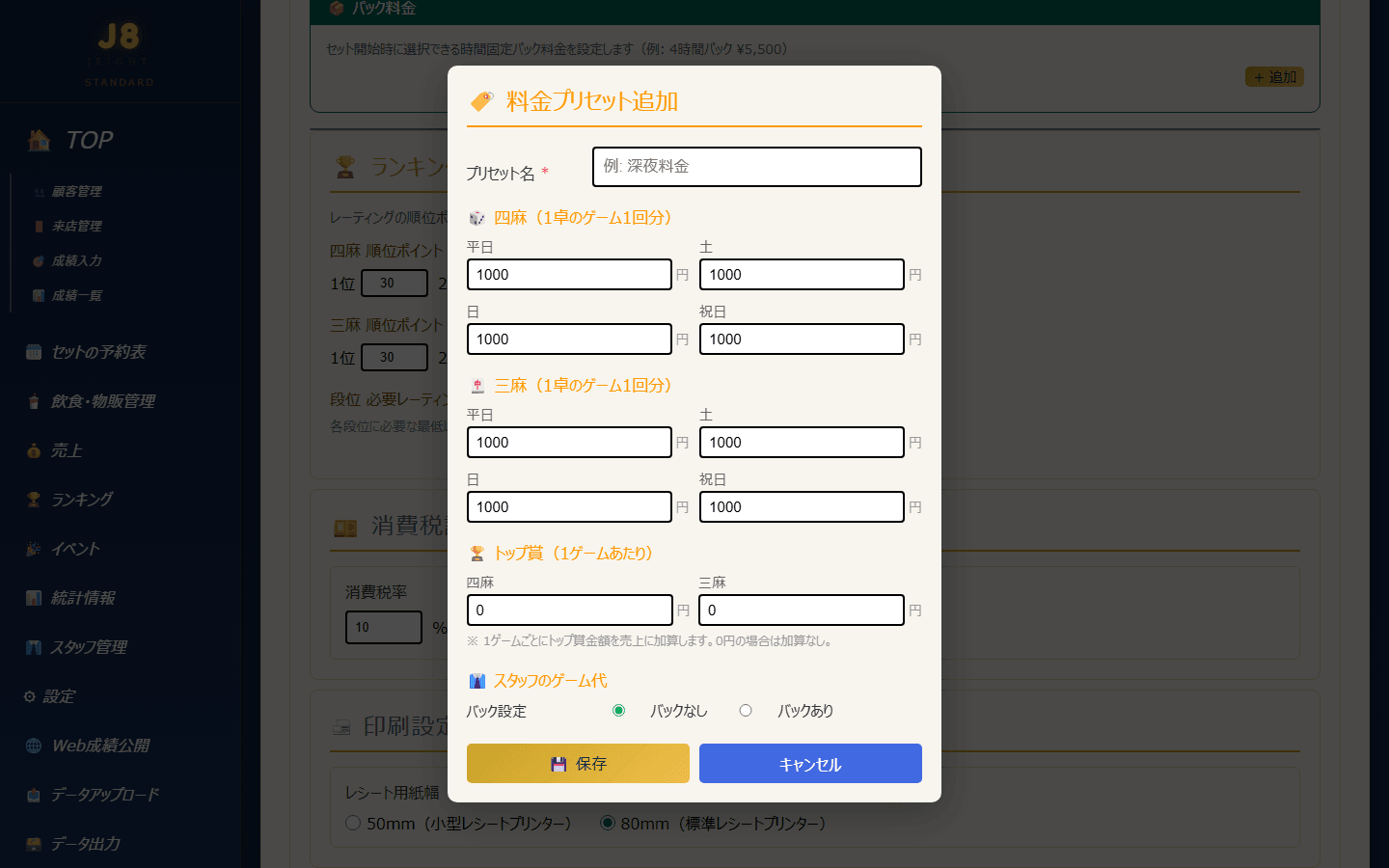Click 四麻 1位 point field behind dialog
The image size is (1389, 868).
click(395, 284)
